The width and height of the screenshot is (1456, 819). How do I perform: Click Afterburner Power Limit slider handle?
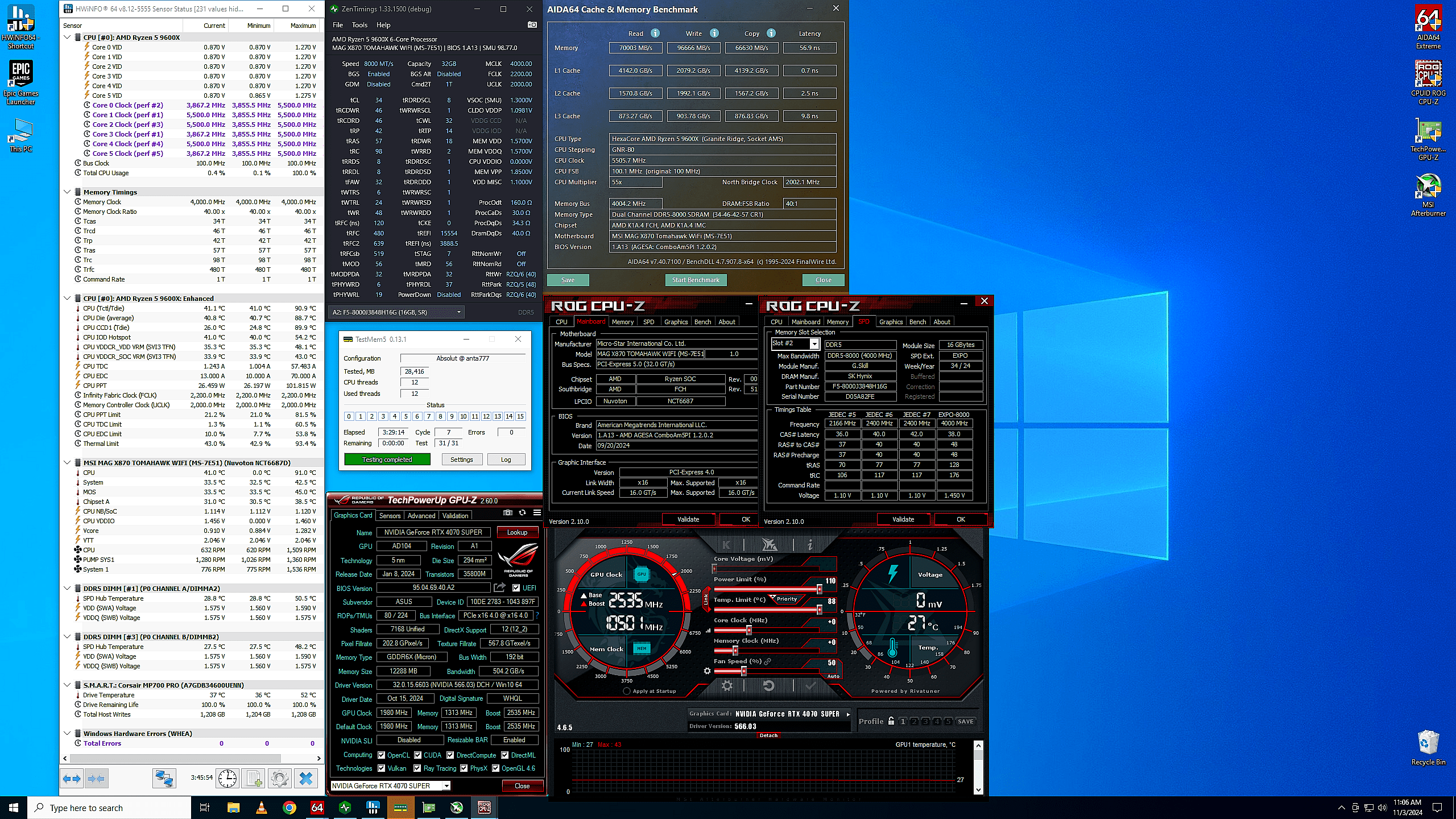click(819, 589)
